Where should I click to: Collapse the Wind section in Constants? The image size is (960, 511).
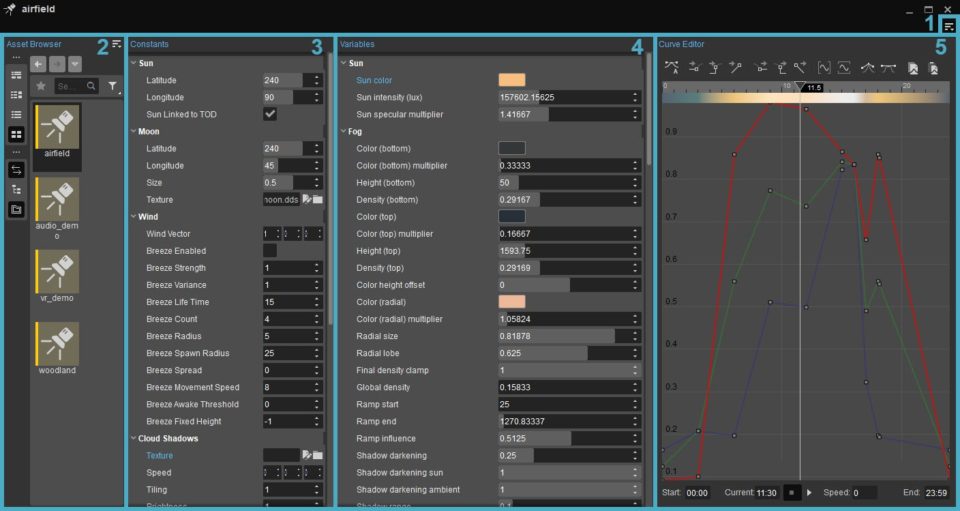pyautogui.click(x=133, y=217)
